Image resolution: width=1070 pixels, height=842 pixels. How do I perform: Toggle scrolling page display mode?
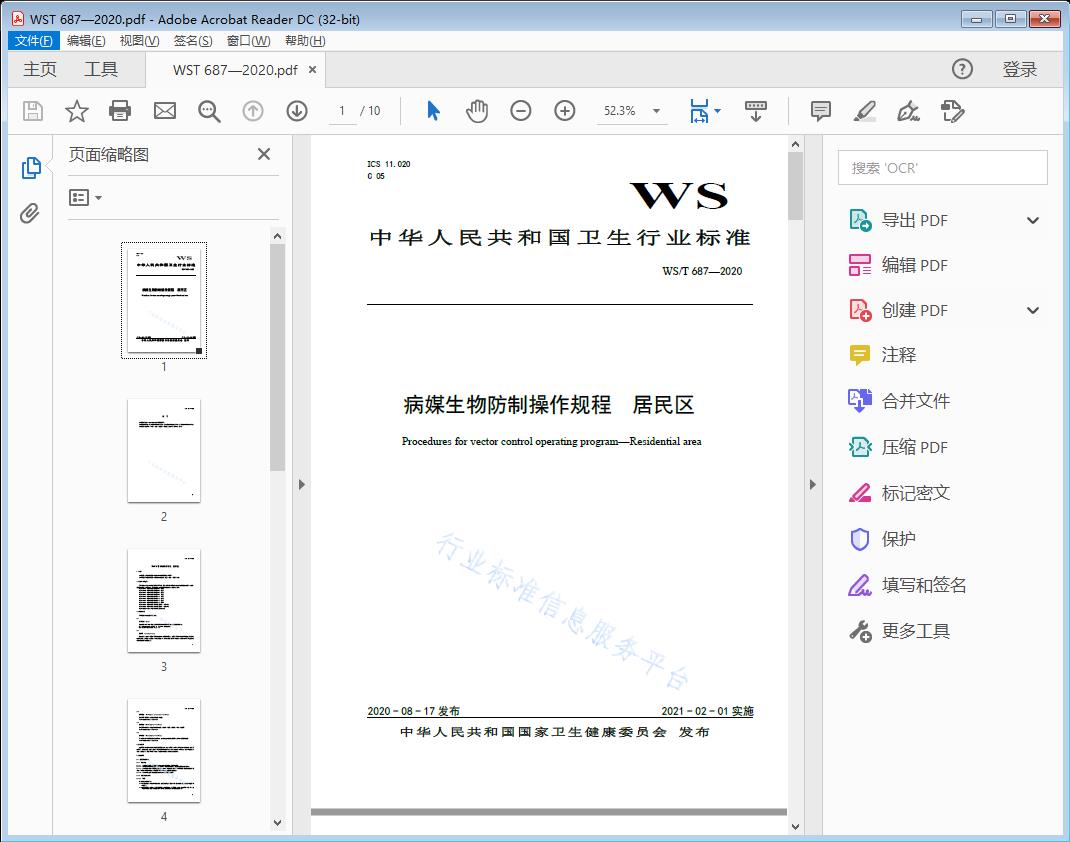756,111
